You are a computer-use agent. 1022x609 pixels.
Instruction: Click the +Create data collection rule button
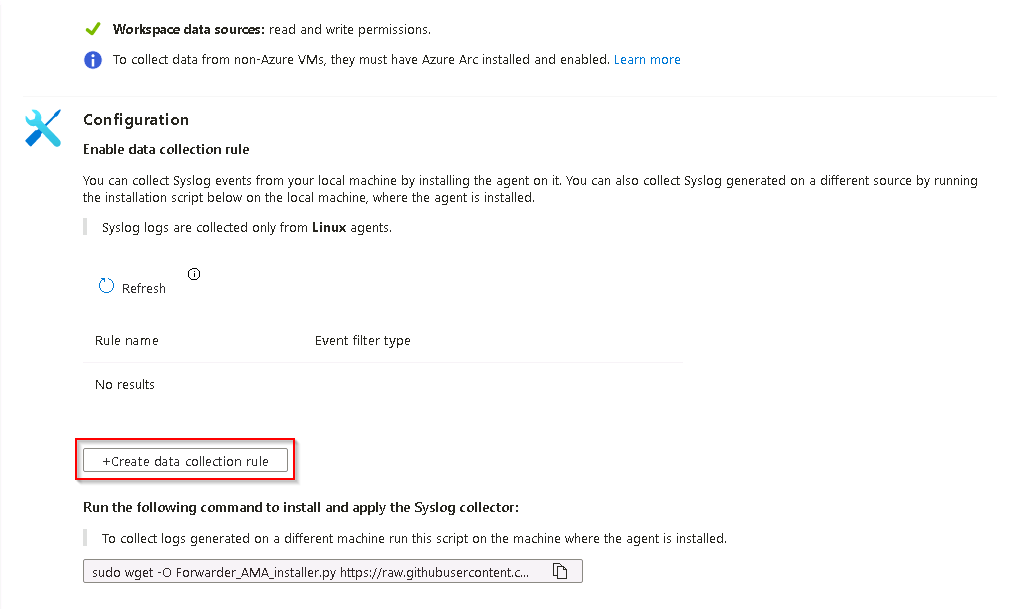pos(186,461)
